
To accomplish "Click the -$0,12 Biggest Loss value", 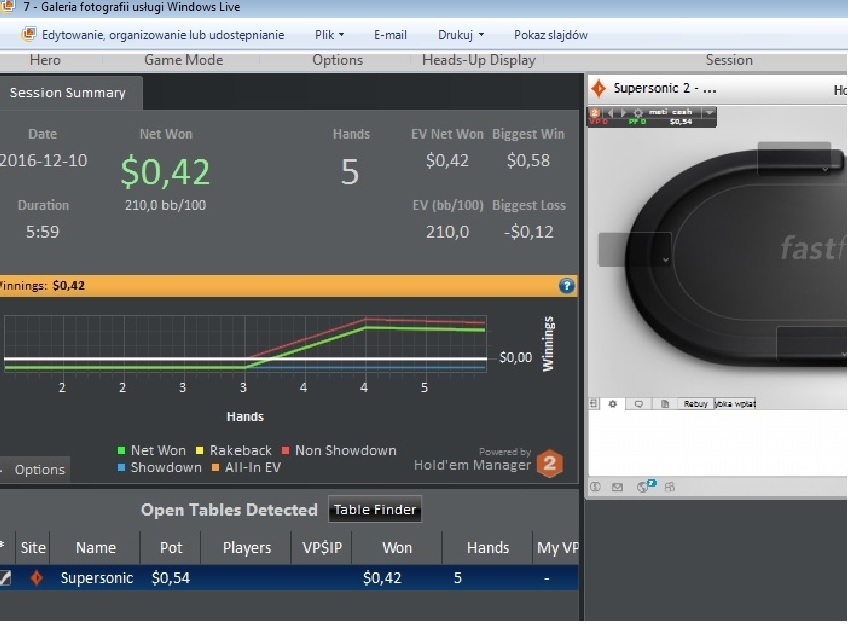I will point(528,232).
